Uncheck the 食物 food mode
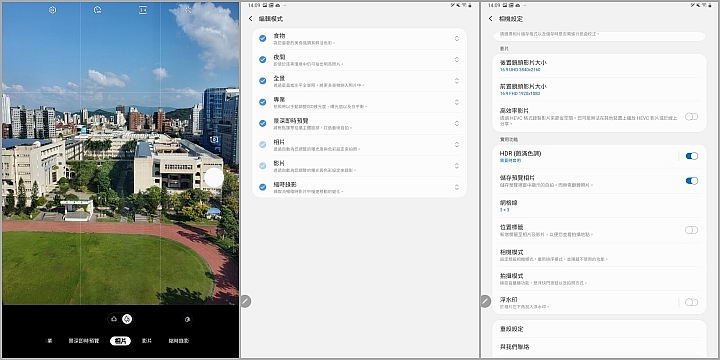The width and height of the screenshot is (720, 360). coord(263,38)
